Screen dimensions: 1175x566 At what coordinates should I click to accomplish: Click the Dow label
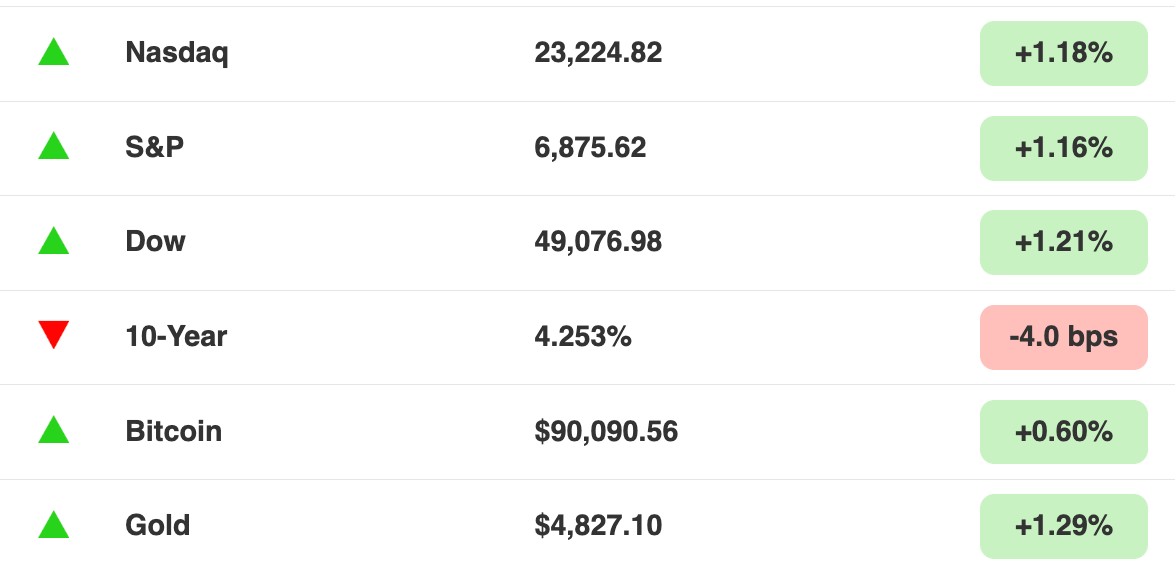155,242
